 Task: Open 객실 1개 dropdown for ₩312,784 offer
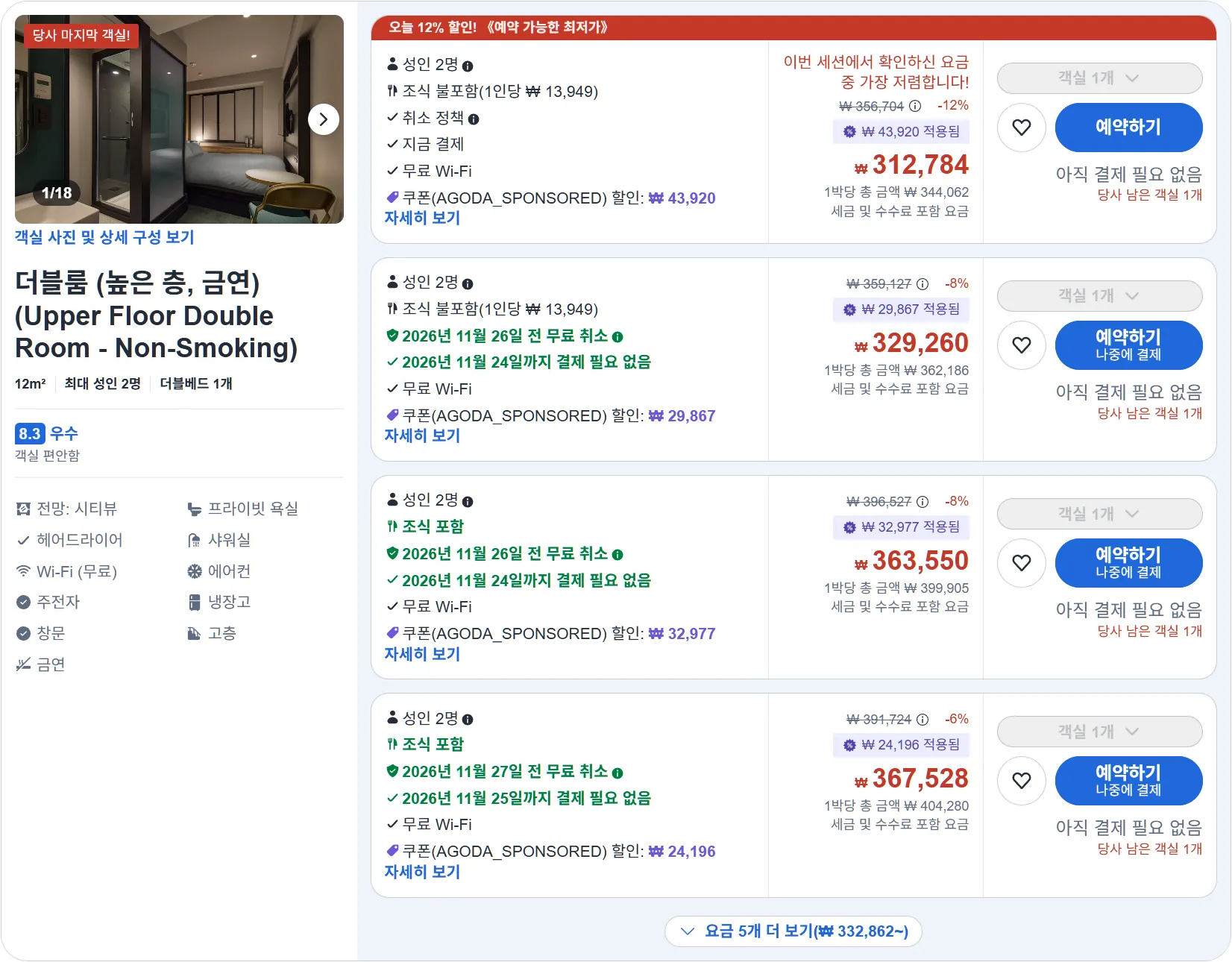[1099, 78]
